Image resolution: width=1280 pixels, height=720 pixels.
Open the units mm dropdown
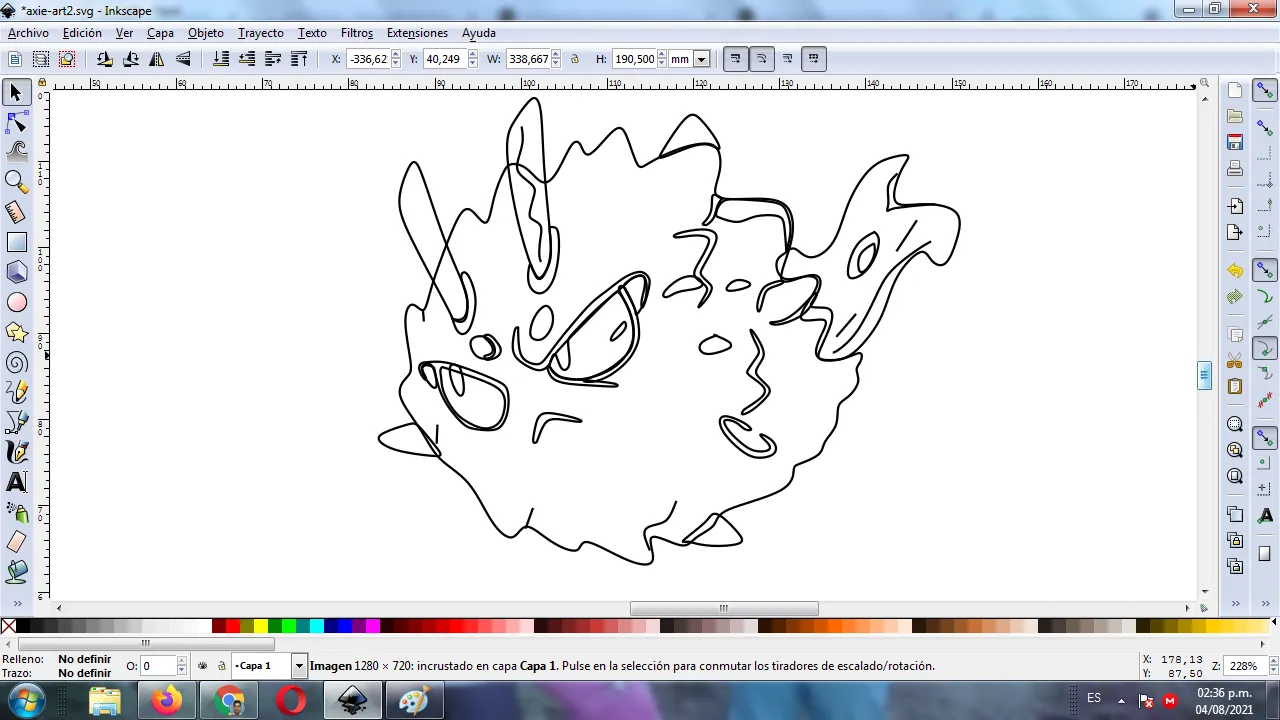coord(690,59)
